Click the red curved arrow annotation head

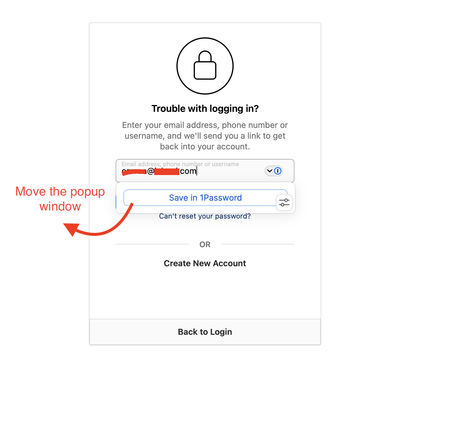coord(72,229)
